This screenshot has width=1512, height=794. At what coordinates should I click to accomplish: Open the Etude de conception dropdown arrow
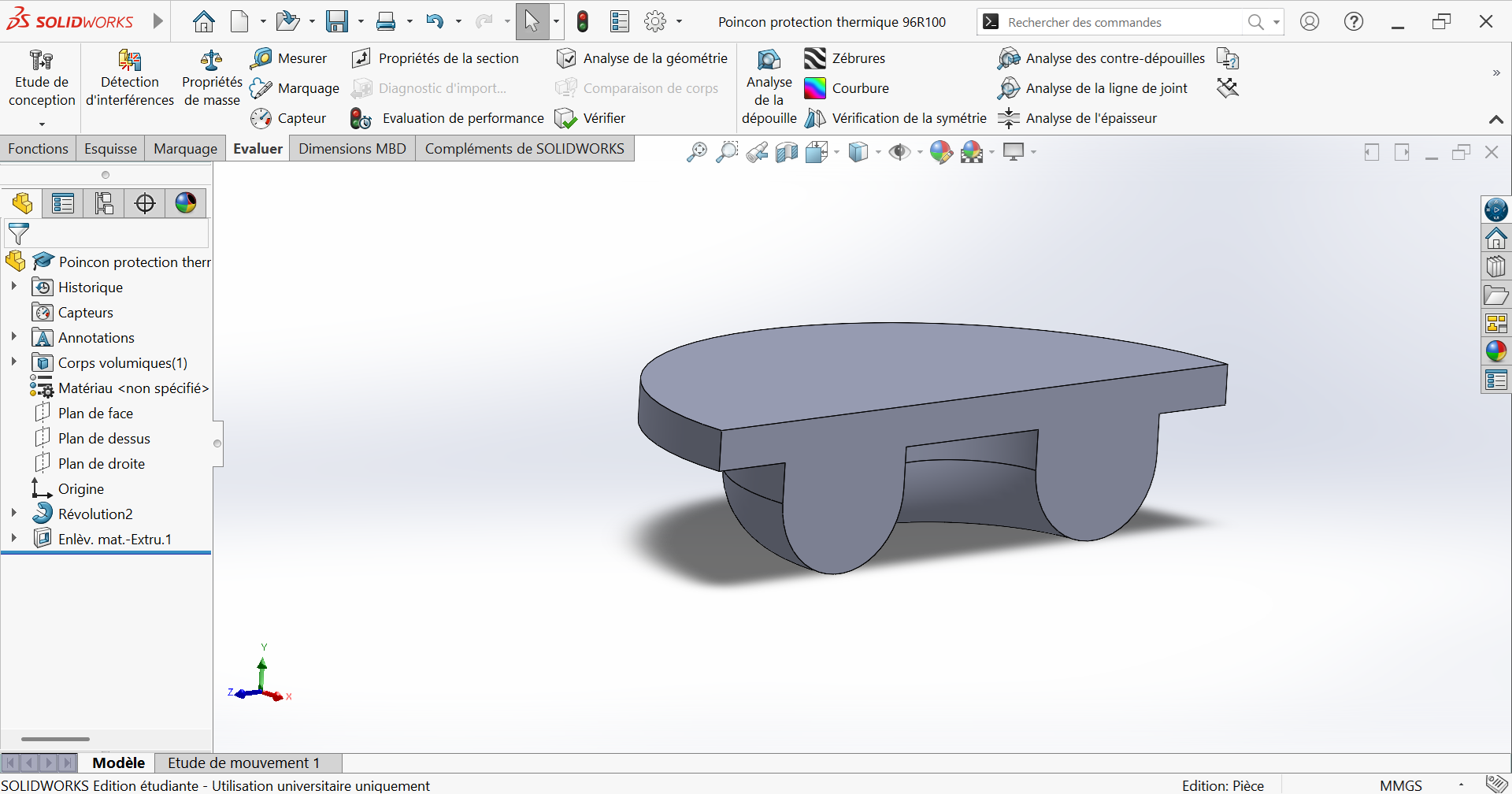click(x=42, y=124)
